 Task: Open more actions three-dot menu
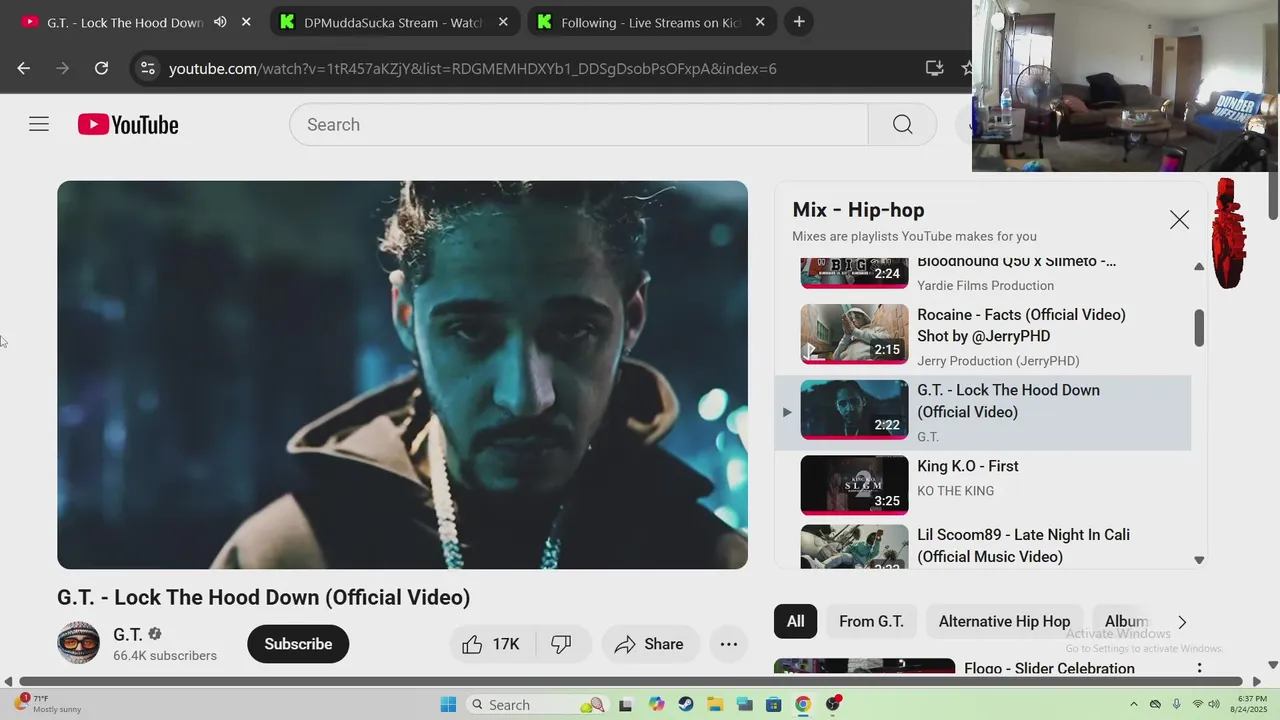point(729,644)
